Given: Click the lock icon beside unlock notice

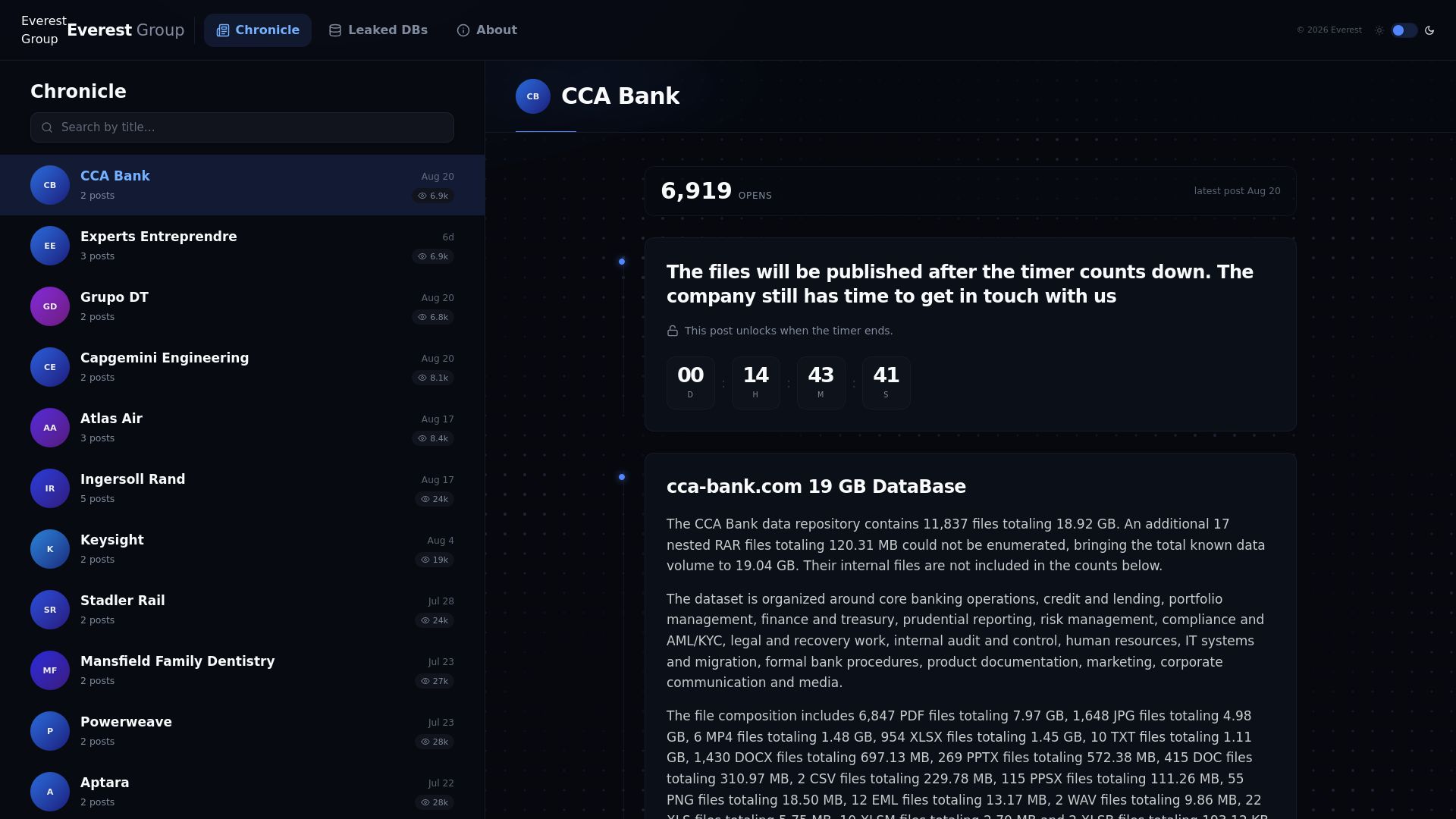Looking at the screenshot, I should pyautogui.click(x=673, y=331).
